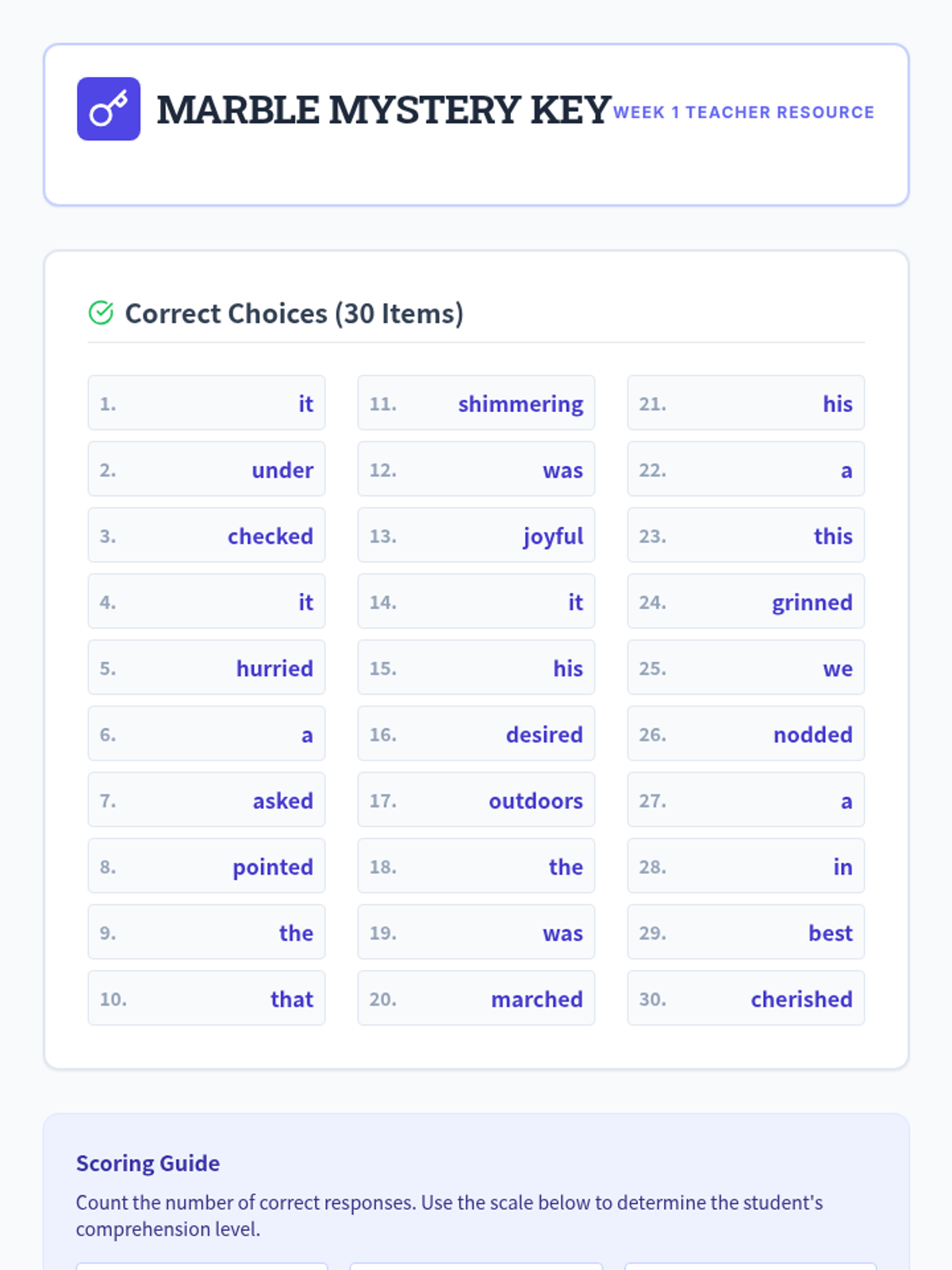Click the Week 1 Teacher Resource label
Screen dimensions: 952x1270
743,113
